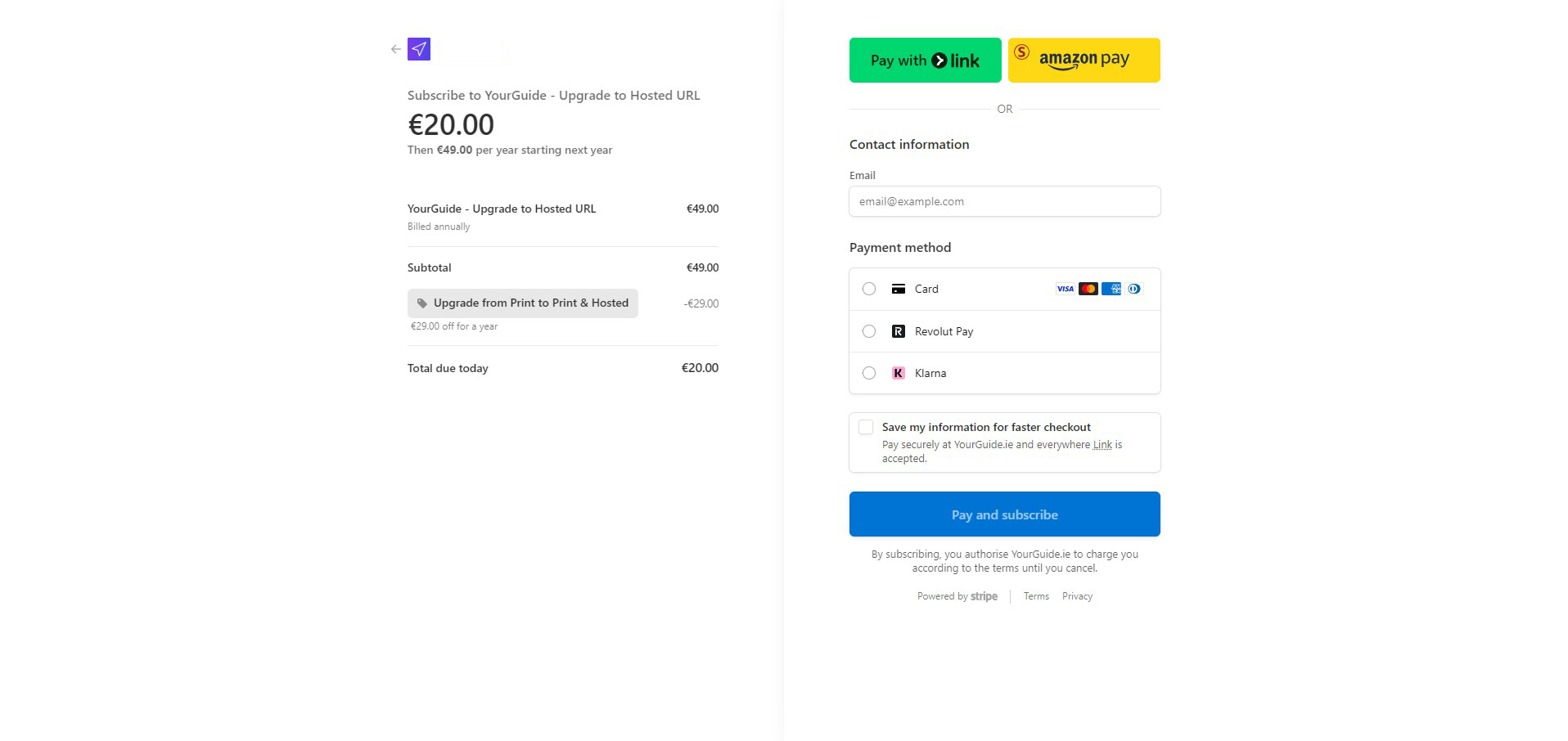
Task: Focus the Email input field
Action: coord(1004,201)
